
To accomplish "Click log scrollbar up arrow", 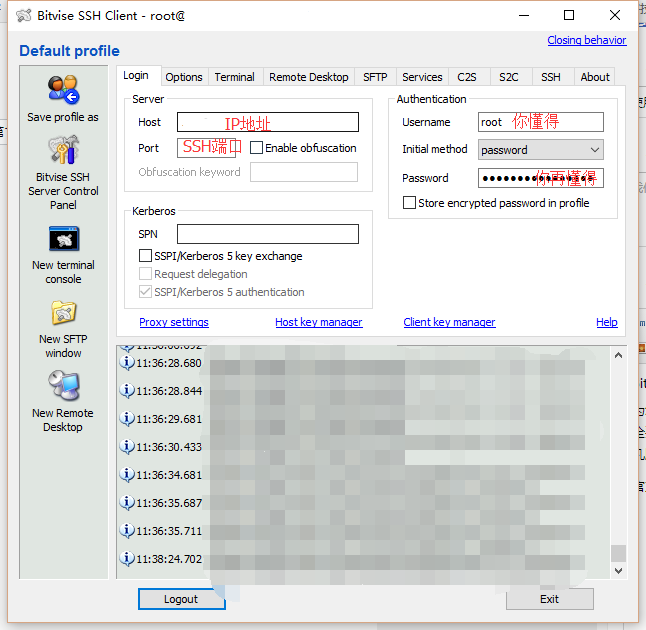I will [x=618, y=355].
